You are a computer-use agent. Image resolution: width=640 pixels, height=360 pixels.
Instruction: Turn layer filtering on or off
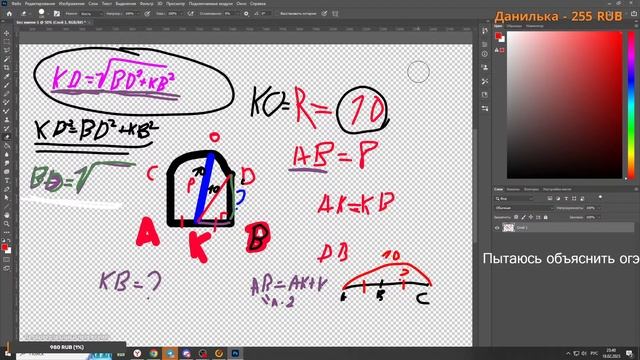600,197
